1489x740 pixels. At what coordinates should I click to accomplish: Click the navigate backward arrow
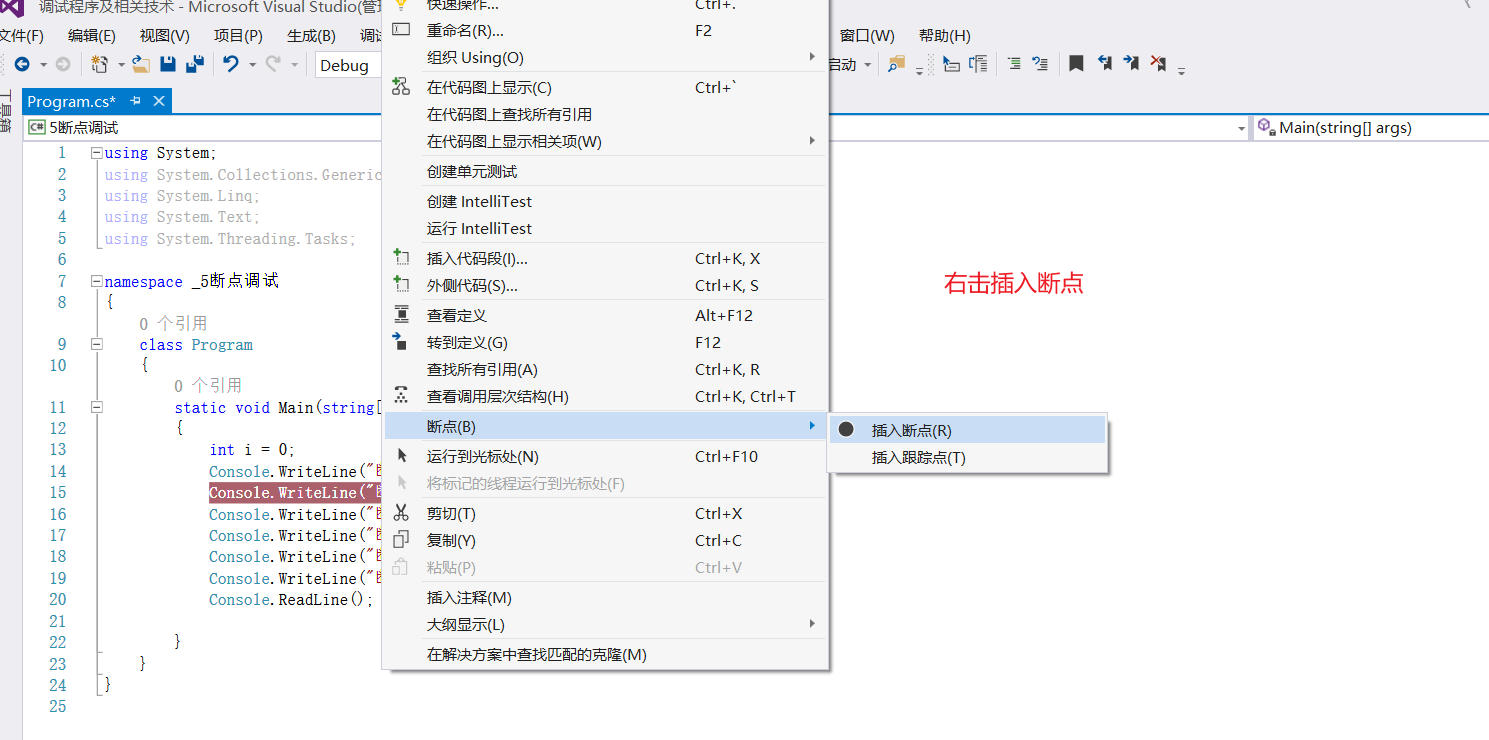point(22,64)
